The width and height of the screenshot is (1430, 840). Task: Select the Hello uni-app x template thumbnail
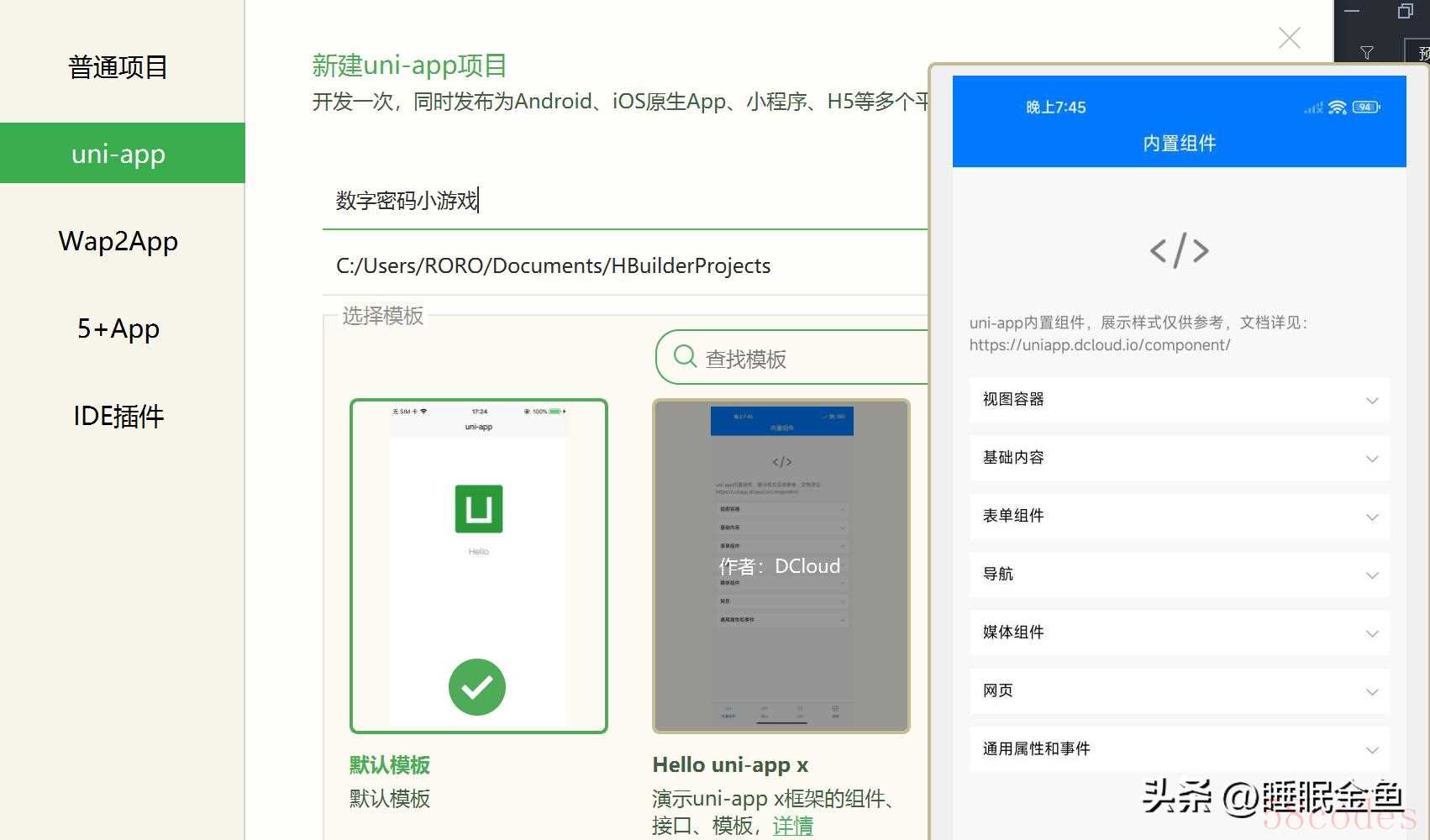pos(781,565)
